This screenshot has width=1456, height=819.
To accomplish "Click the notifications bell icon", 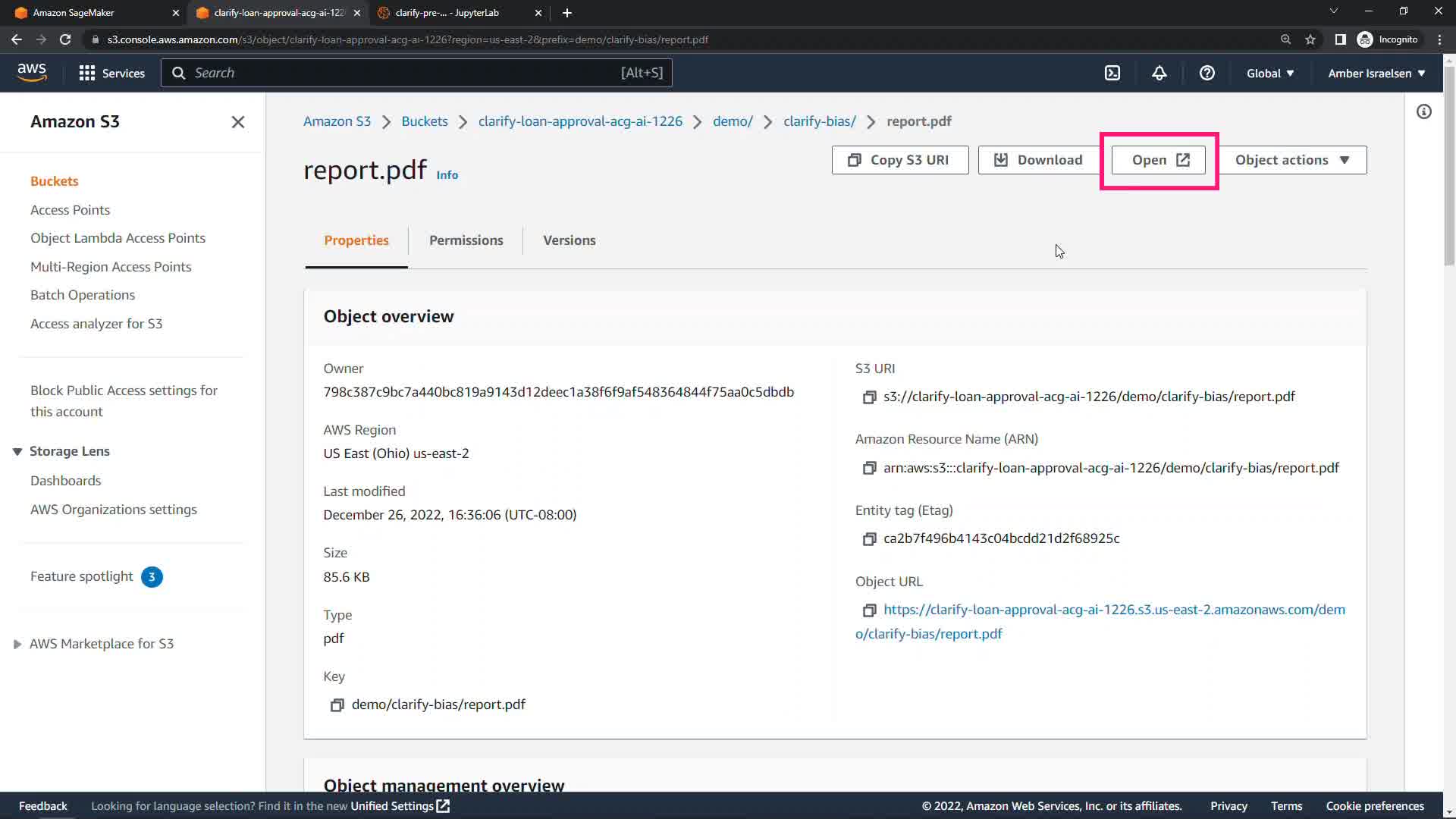I will coord(1159,73).
